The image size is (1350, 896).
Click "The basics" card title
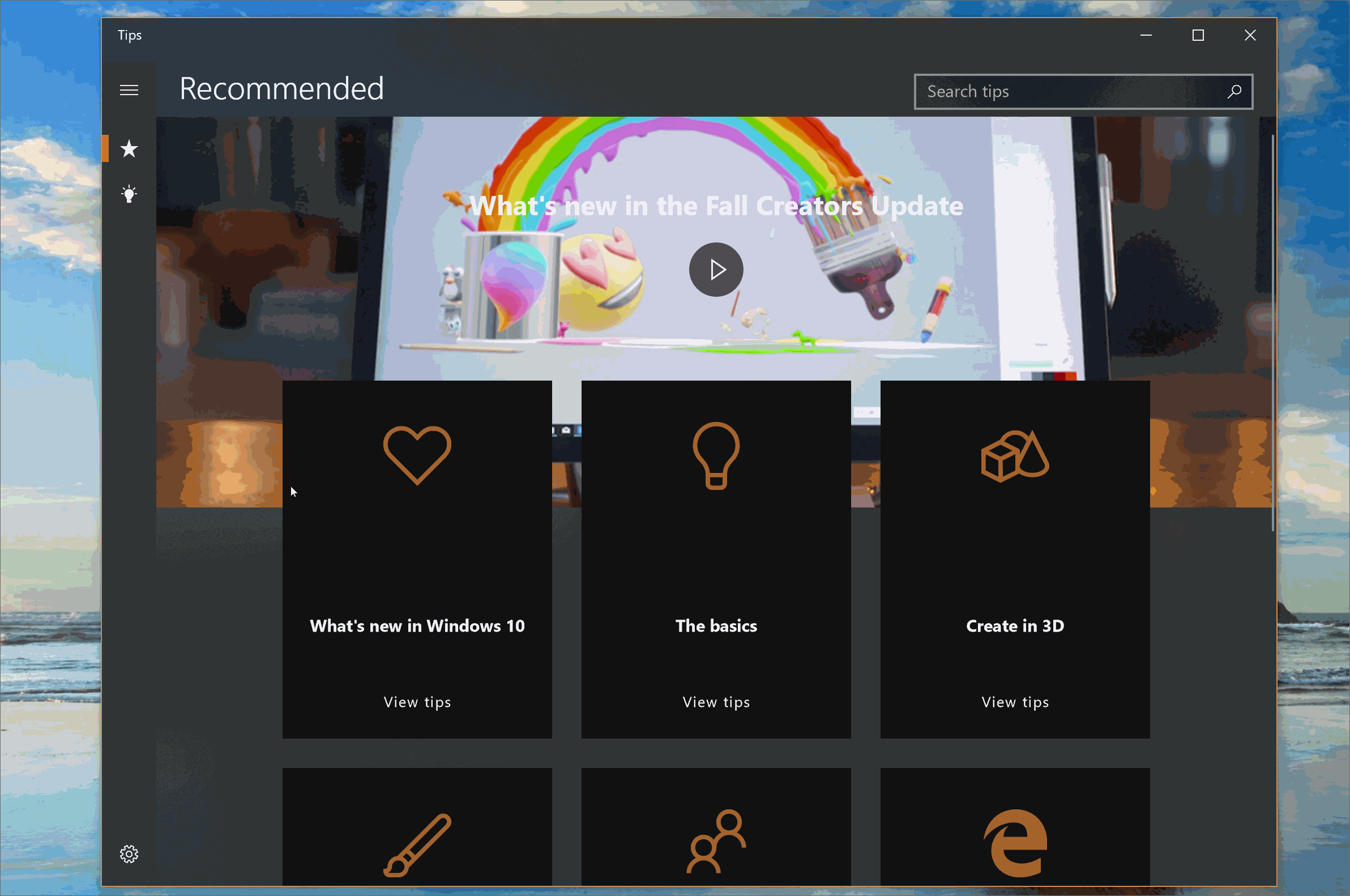tap(716, 626)
